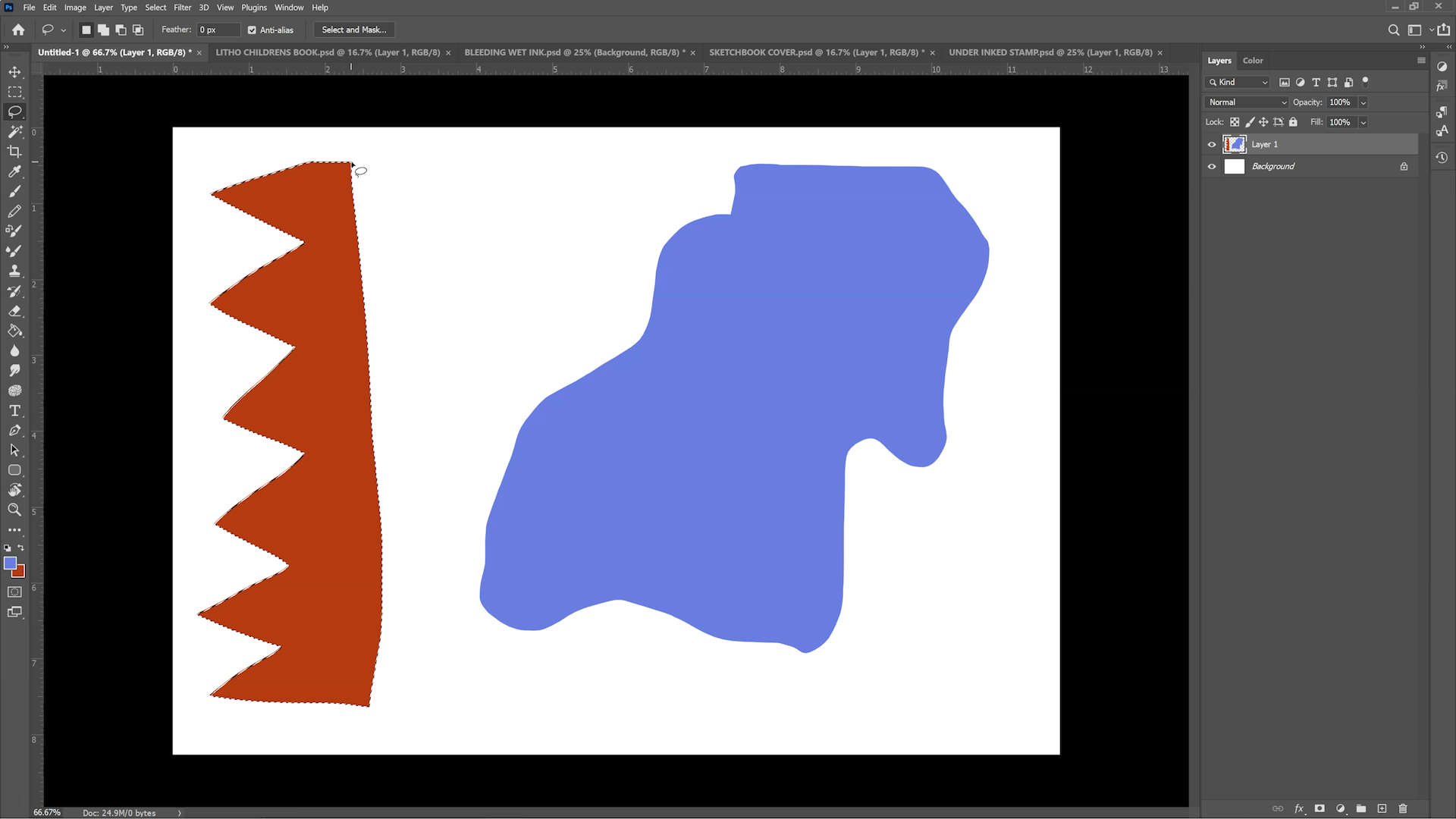Open the Kind filter dropdown
Viewport: 1456px width, 819px height.
(x=1238, y=82)
